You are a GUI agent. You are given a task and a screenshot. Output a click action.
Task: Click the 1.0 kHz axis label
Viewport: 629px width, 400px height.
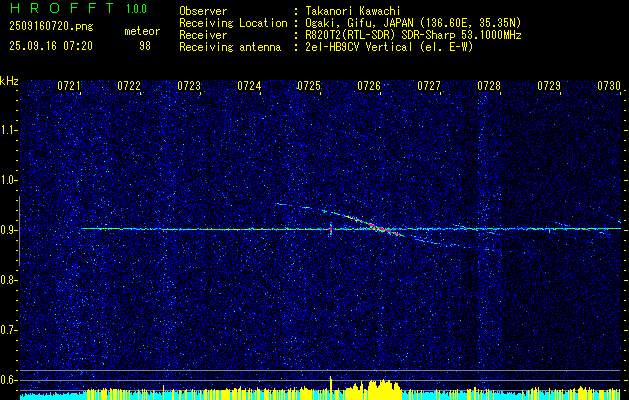coord(8,180)
